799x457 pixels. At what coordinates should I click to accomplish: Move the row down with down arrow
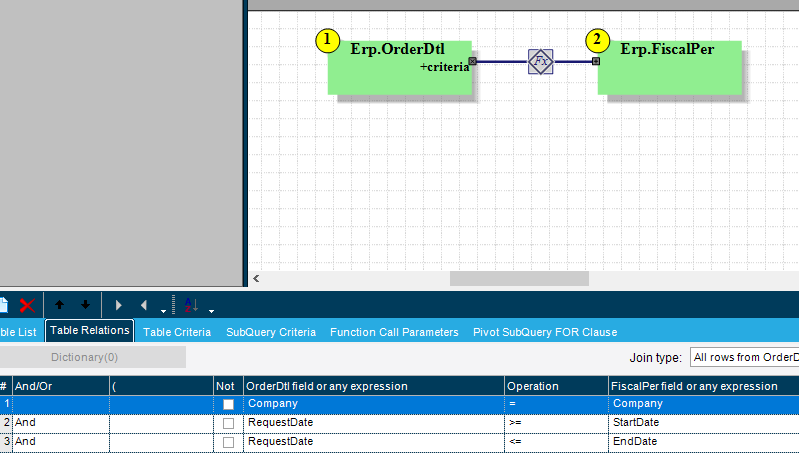click(85, 305)
